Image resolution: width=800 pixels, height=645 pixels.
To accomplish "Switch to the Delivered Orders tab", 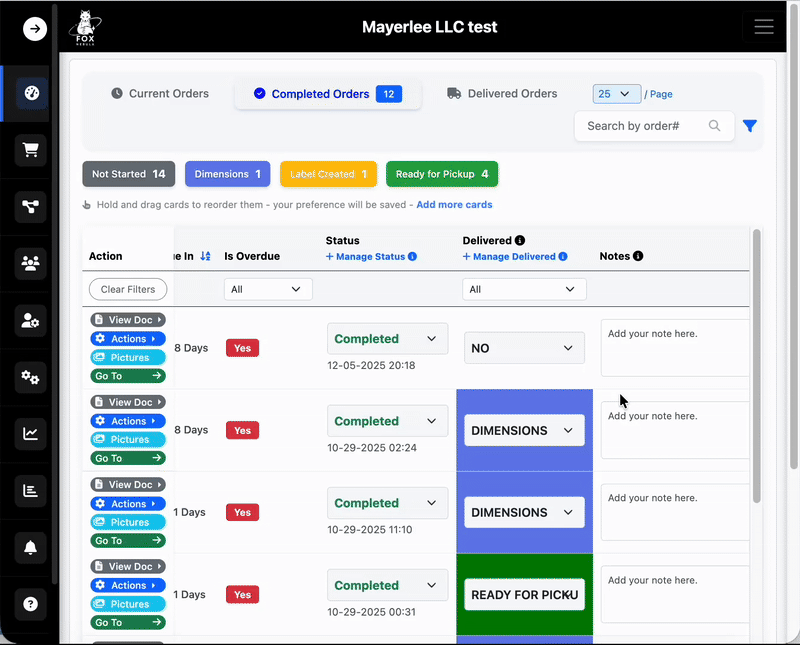I will point(501,94).
